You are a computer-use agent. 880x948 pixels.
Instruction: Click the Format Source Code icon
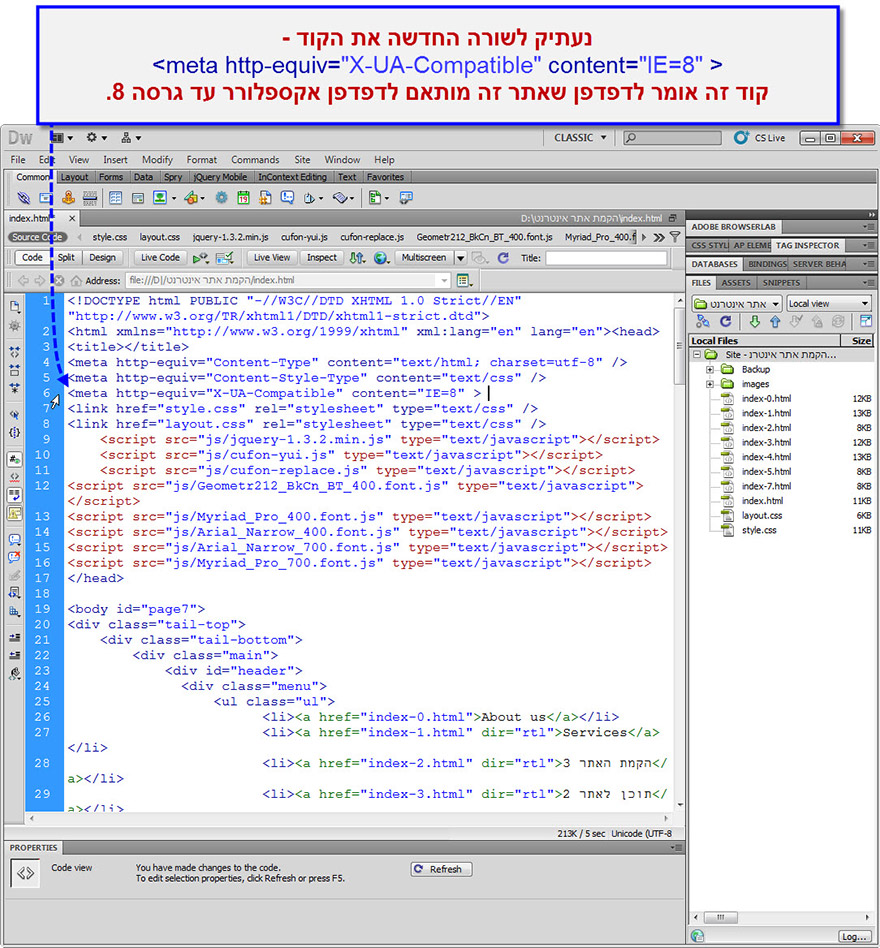15,673
